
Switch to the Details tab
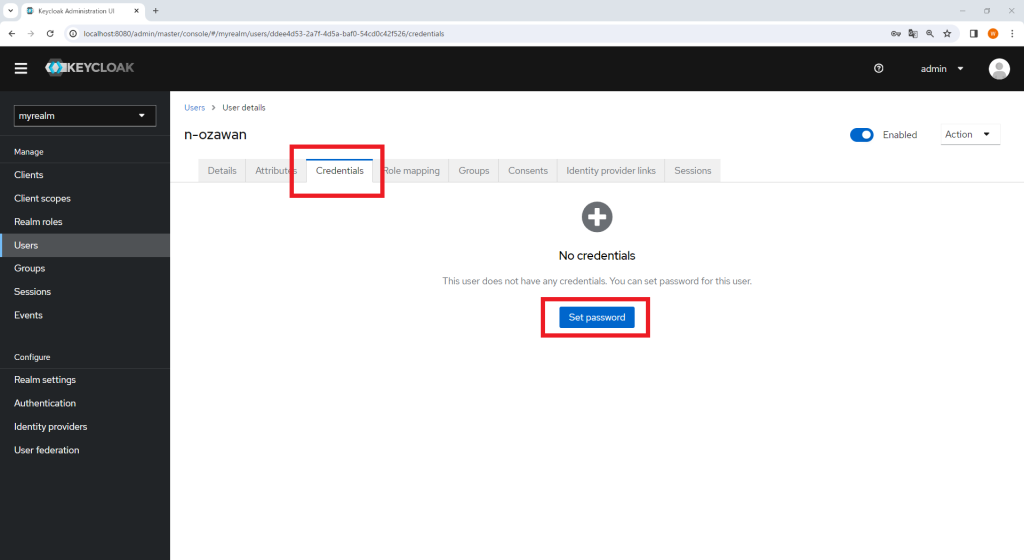pyautogui.click(x=222, y=170)
